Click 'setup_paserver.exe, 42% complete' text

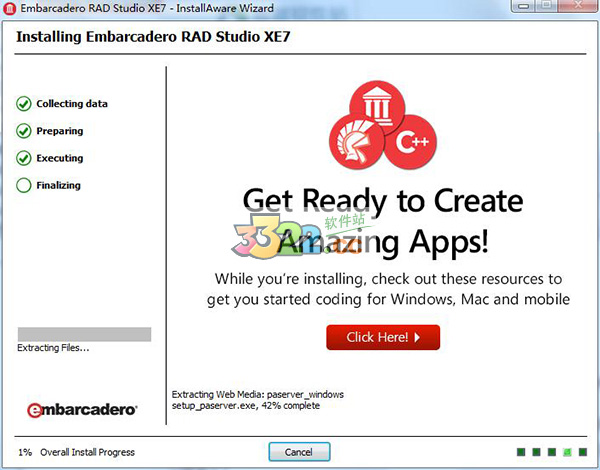point(246,406)
